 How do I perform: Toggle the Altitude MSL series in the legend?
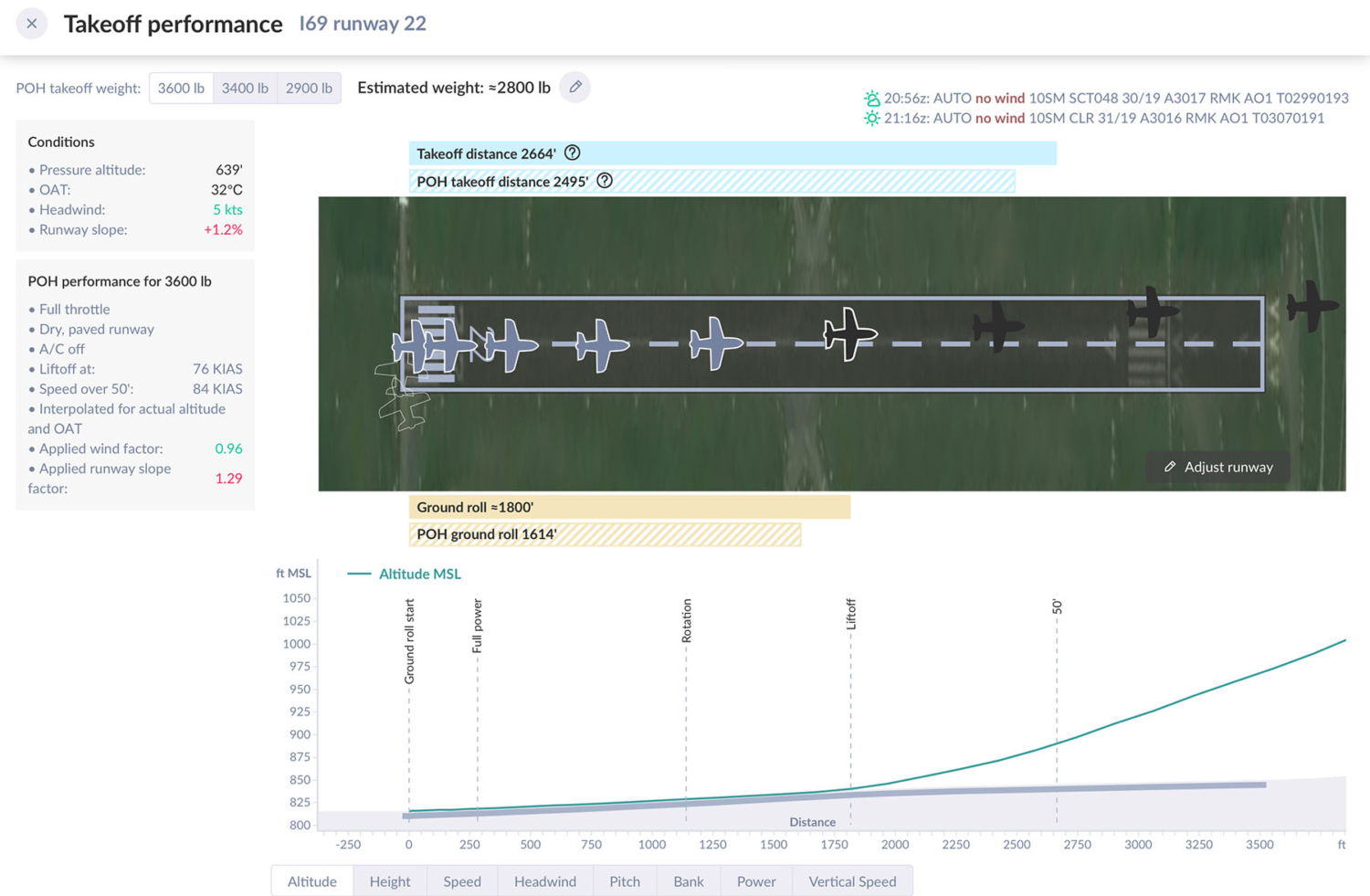405,574
